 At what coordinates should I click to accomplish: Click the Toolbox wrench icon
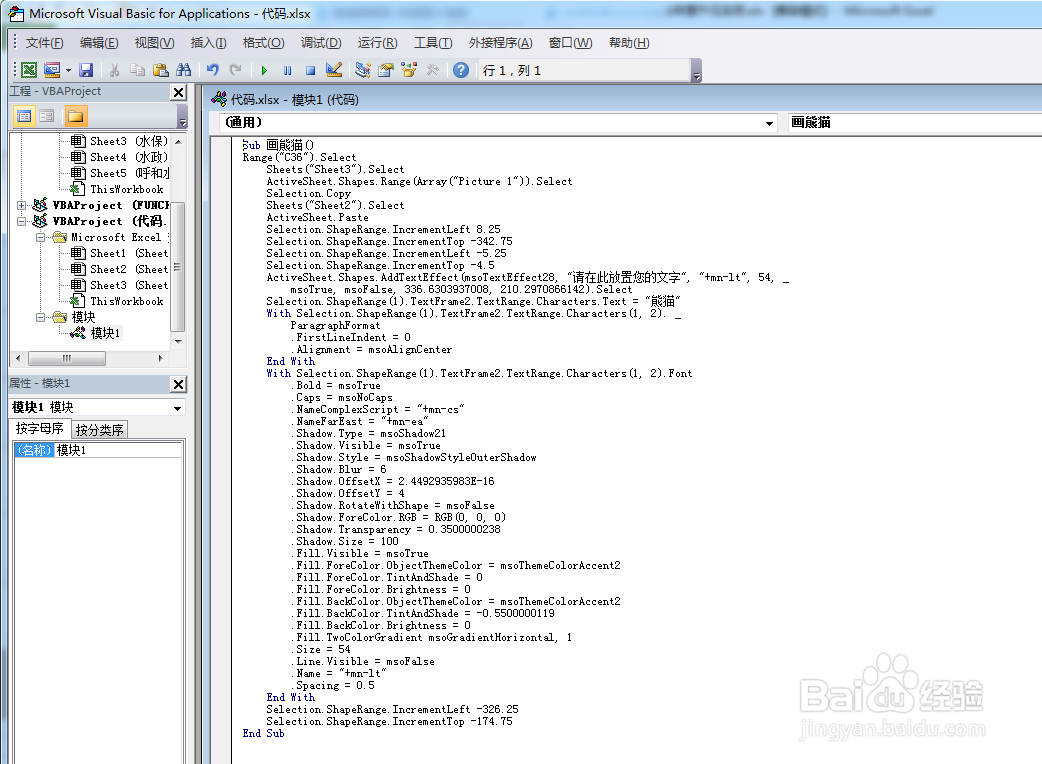point(433,70)
